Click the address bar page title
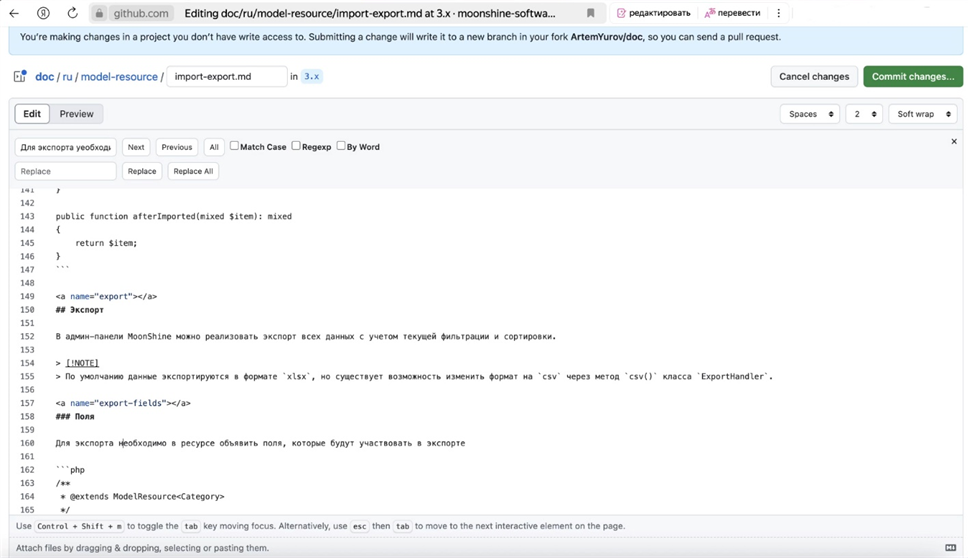The image size is (968, 558). [370, 13]
